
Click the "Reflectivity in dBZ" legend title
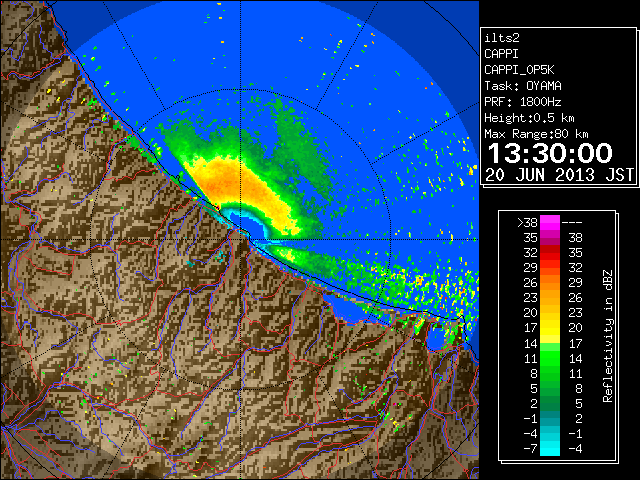(608, 336)
